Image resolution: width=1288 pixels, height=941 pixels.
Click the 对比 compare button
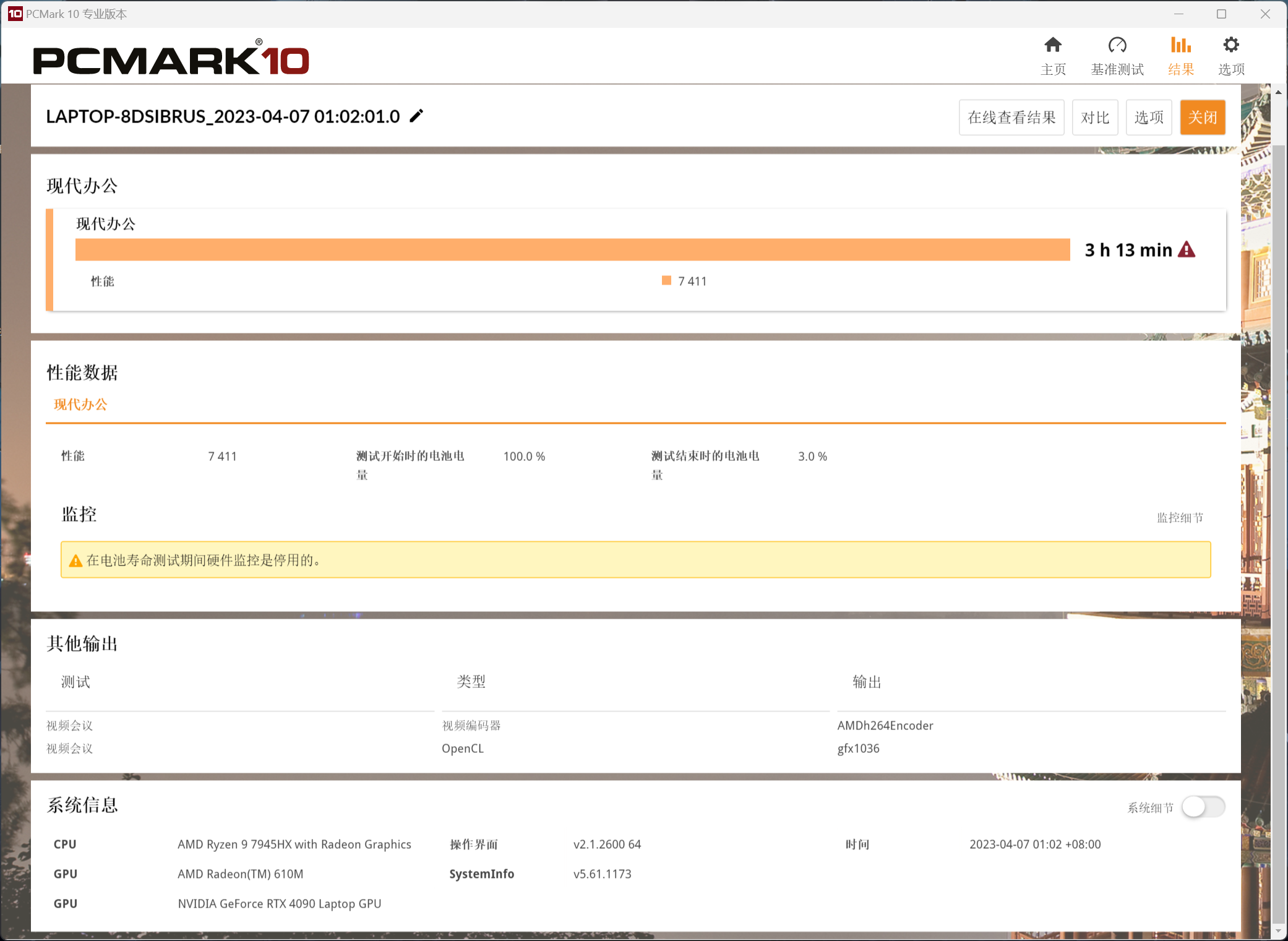(x=1095, y=117)
